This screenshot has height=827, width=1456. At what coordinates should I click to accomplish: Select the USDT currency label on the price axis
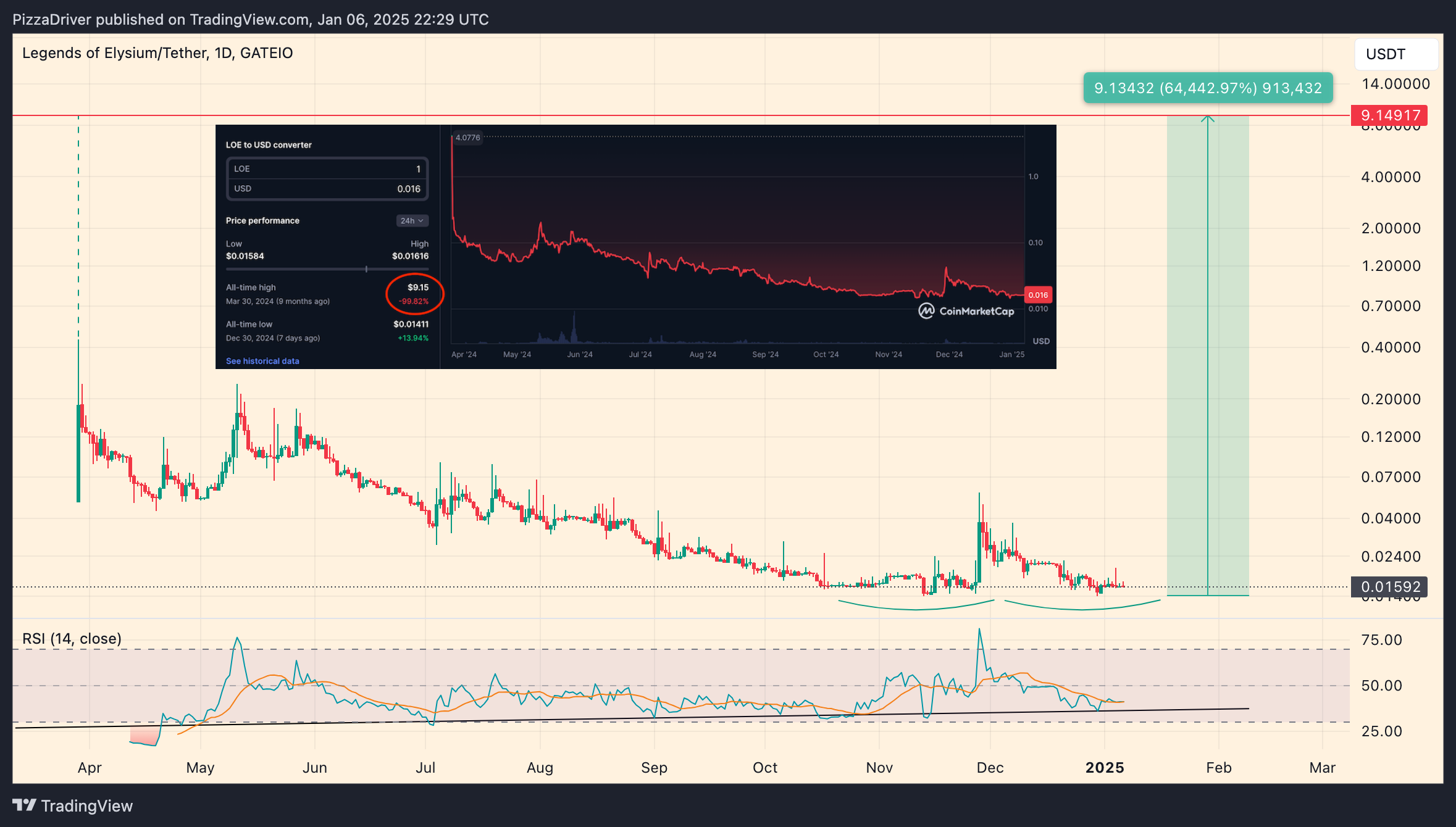click(x=1397, y=54)
